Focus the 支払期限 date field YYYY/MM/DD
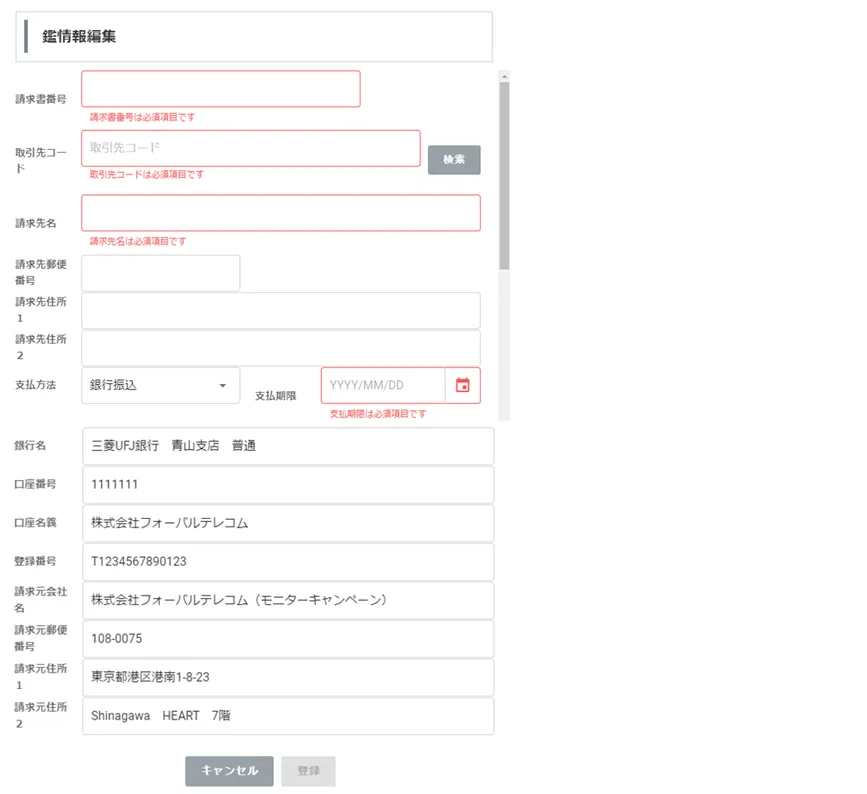The image size is (867, 794). tap(383, 385)
